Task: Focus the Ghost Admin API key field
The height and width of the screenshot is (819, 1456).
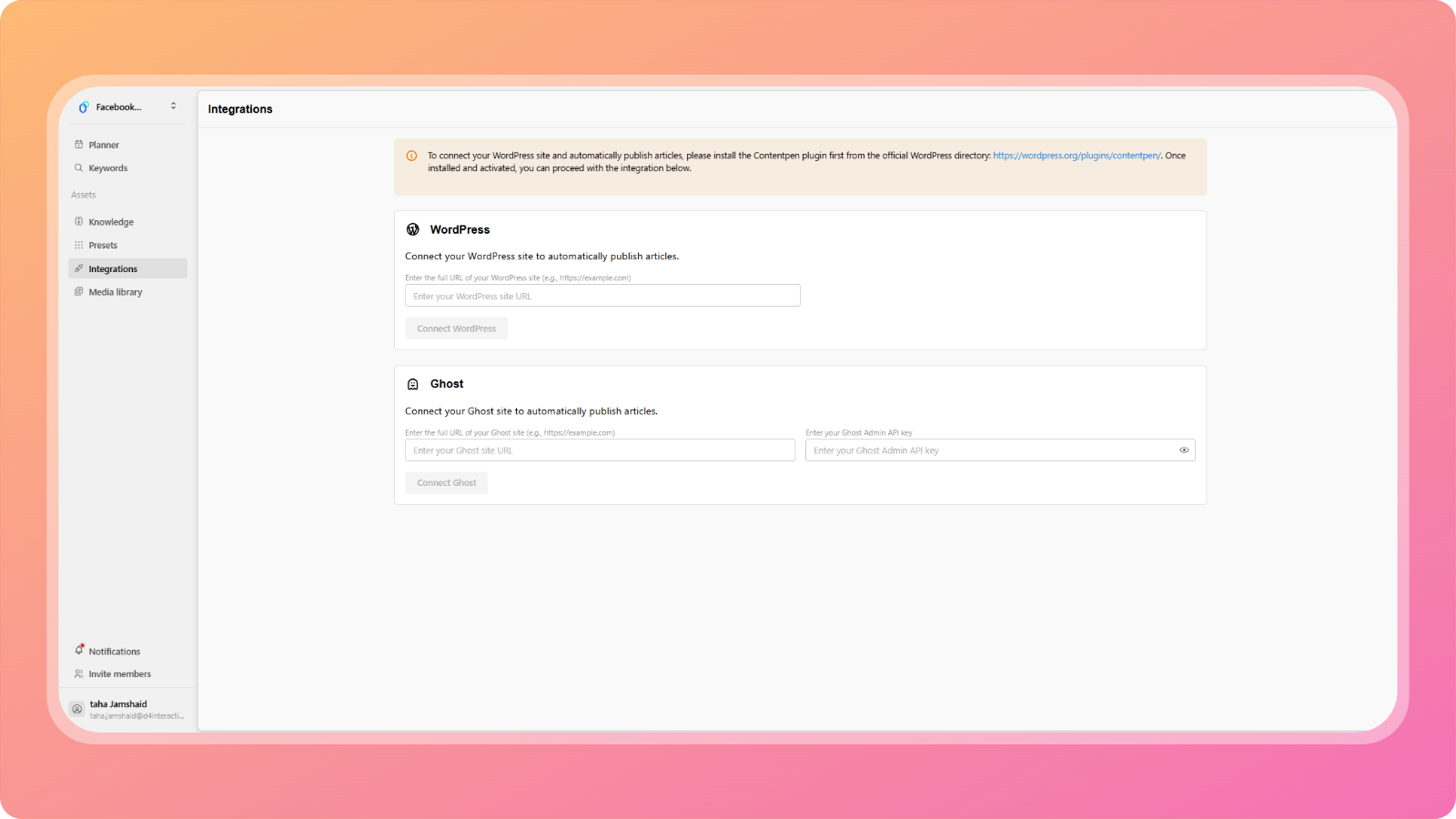Action: (1000, 450)
